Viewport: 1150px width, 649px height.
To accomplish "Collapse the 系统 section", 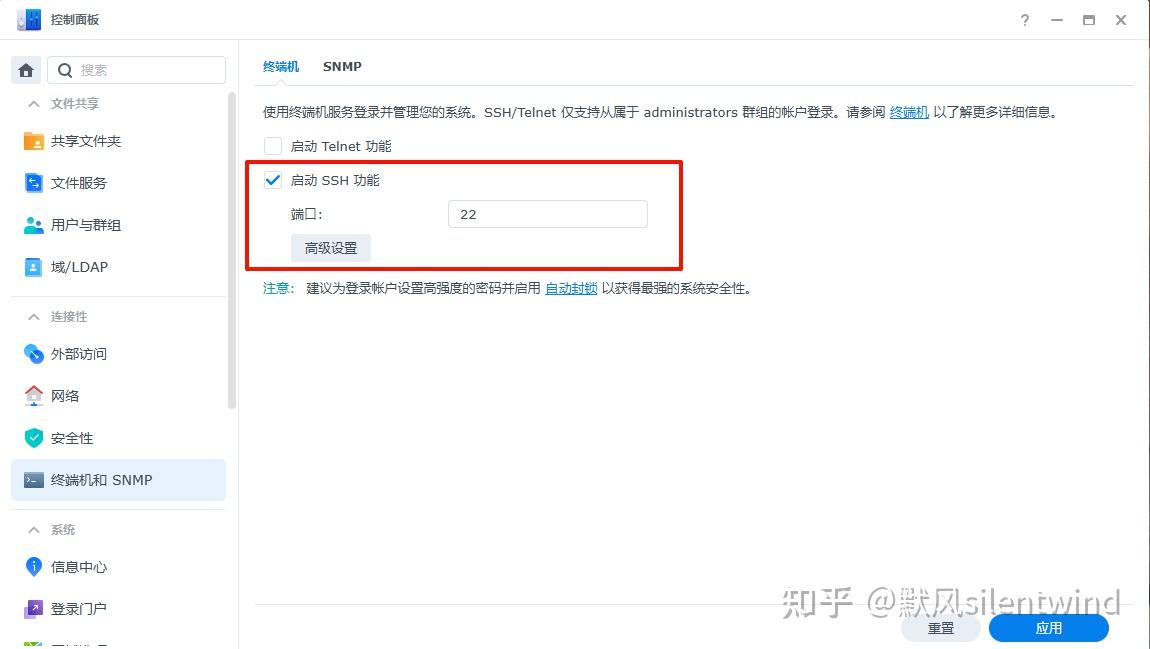I will [x=34, y=530].
